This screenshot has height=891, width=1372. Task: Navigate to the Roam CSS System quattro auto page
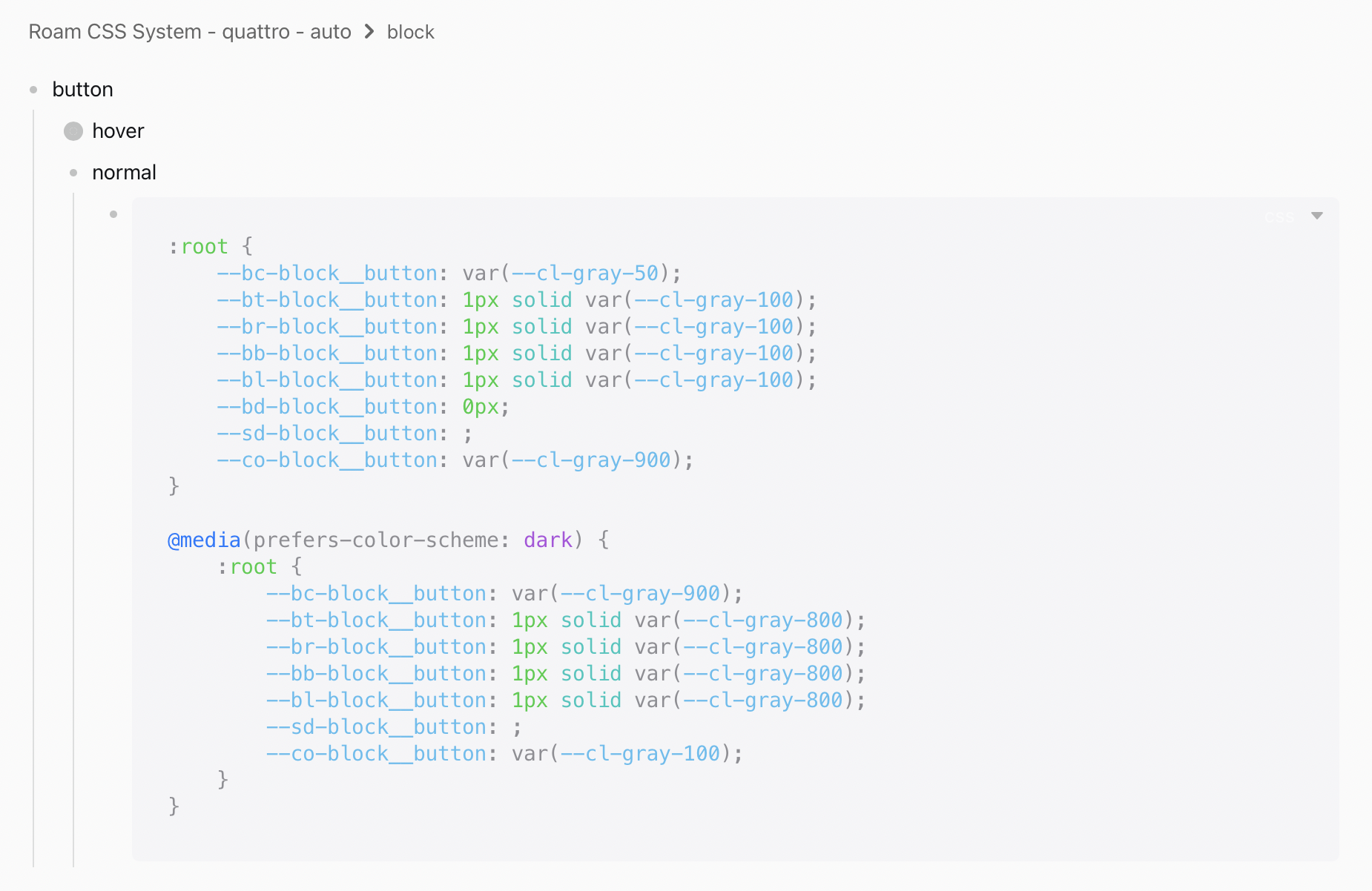(189, 32)
